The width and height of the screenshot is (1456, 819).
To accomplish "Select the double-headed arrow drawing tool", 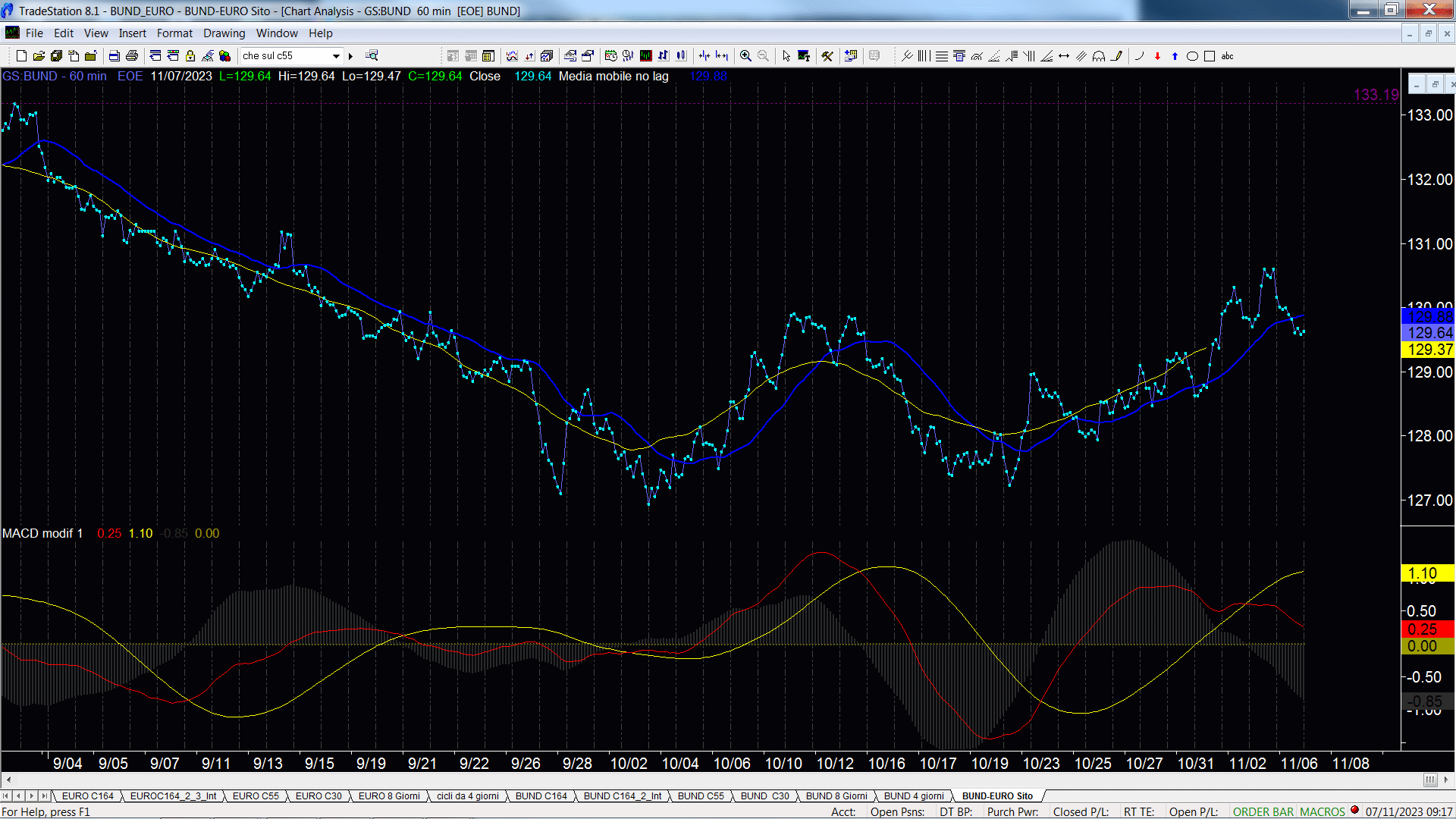I will coord(1064,56).
